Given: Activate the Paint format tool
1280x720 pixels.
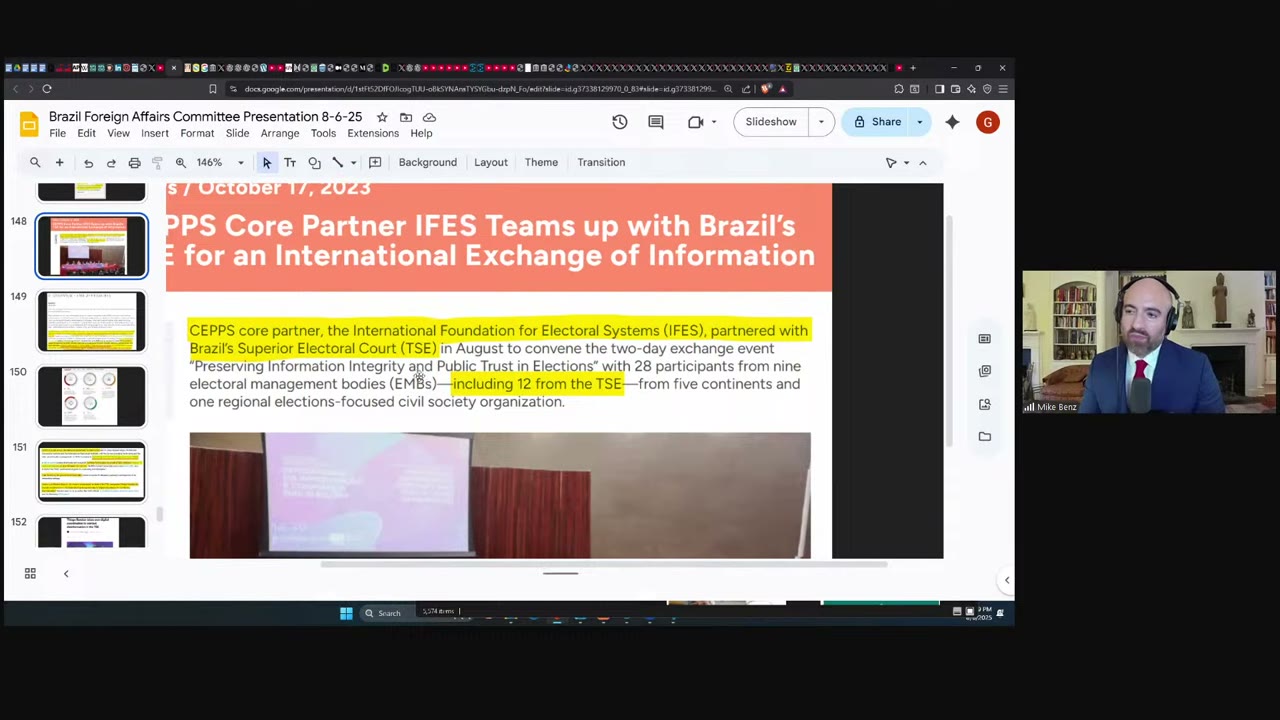Looking at the screenshot, I should click(157, 163).
